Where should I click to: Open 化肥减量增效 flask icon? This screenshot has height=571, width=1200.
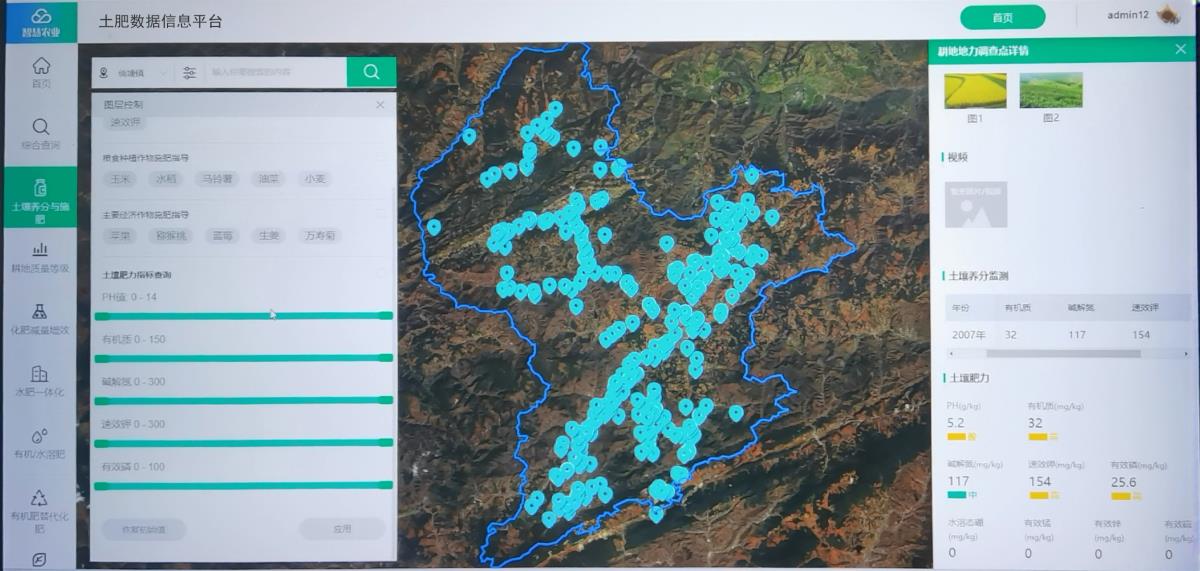[x=40, y=312]
